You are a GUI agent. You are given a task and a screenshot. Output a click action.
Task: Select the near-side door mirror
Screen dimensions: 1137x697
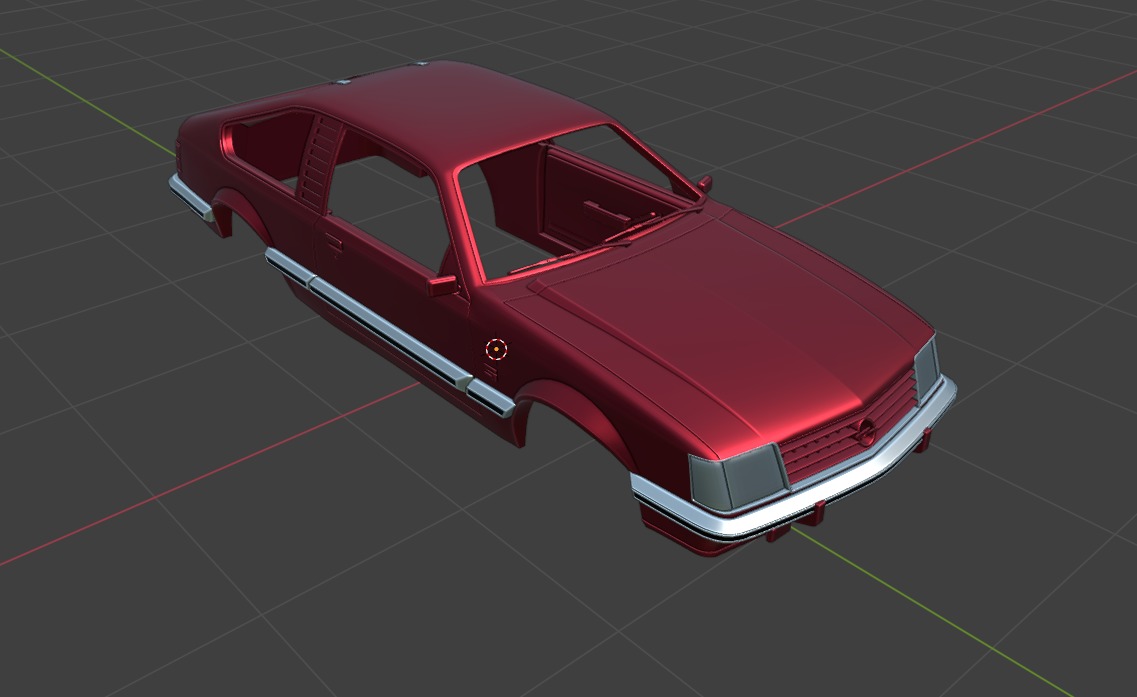pos(442,284)
